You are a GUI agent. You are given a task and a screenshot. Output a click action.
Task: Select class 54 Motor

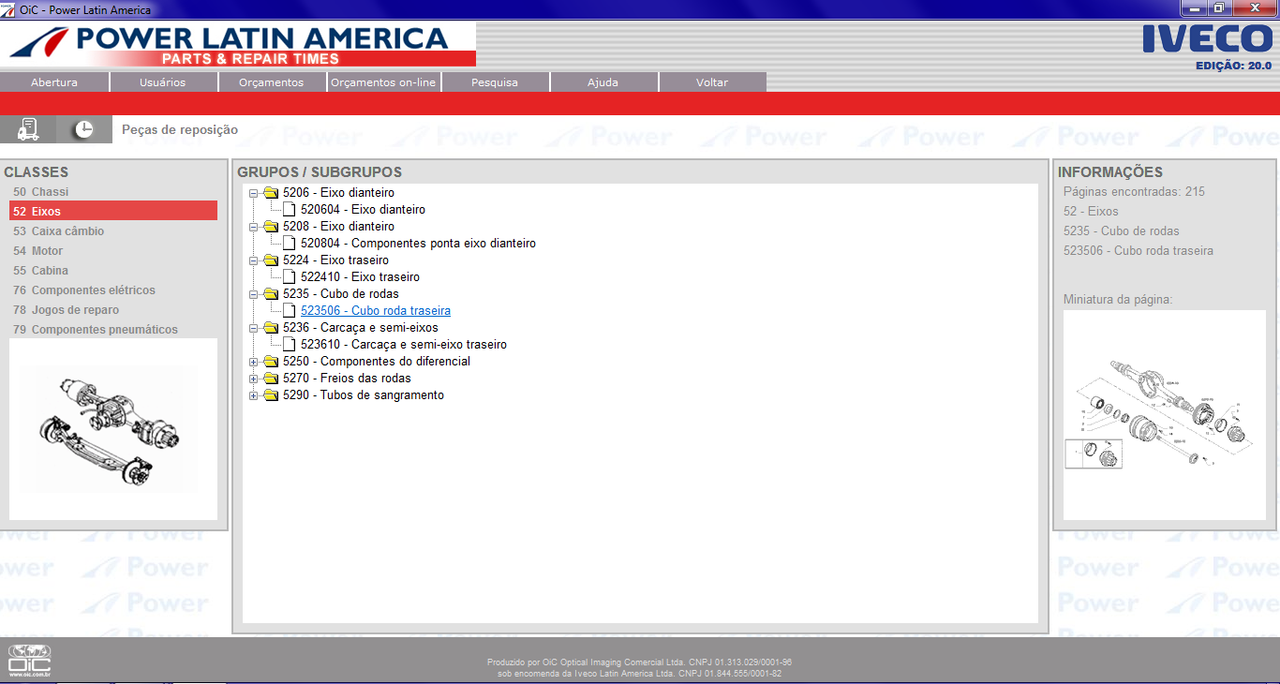pos(113,251)
